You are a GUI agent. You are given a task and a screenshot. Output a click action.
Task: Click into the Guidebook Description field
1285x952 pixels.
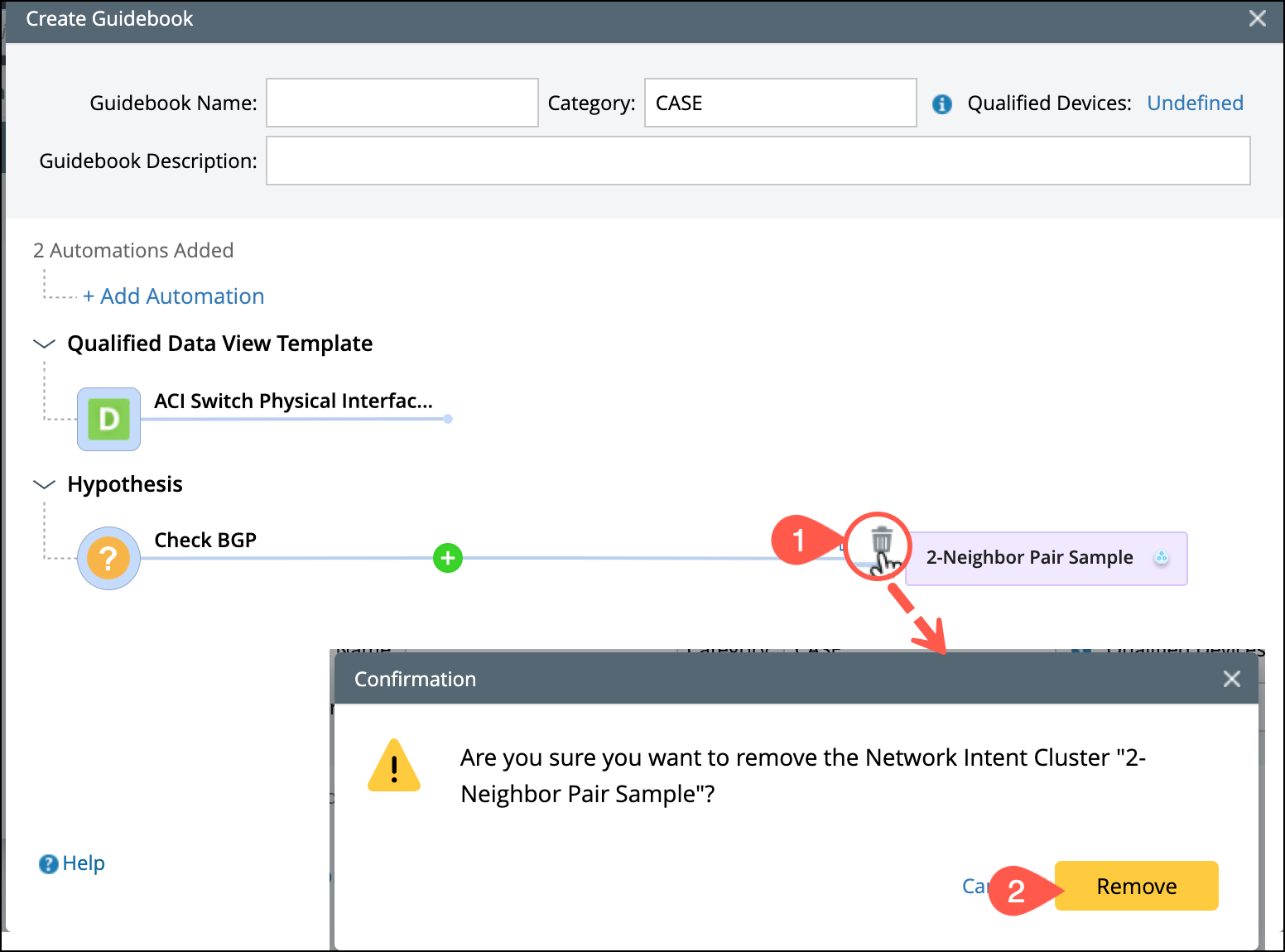click(758, 161)
